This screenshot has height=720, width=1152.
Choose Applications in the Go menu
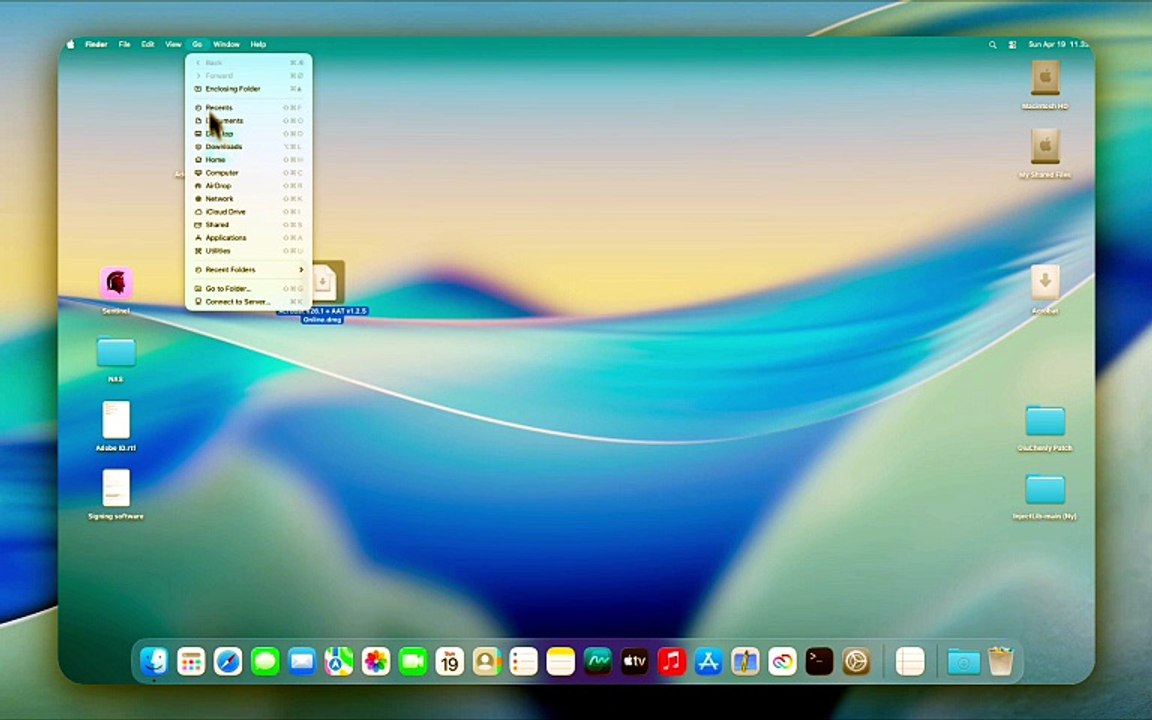click(248, 238)
